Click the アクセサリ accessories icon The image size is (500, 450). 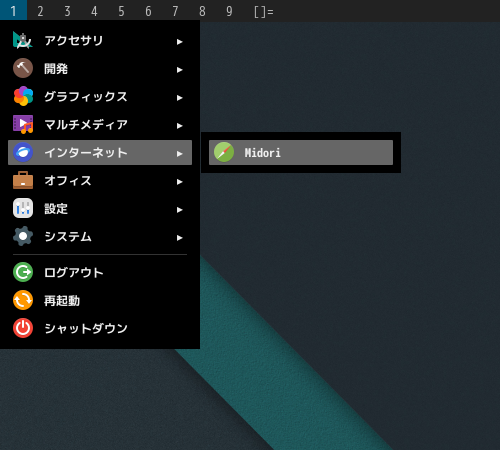tap(23, 40)
